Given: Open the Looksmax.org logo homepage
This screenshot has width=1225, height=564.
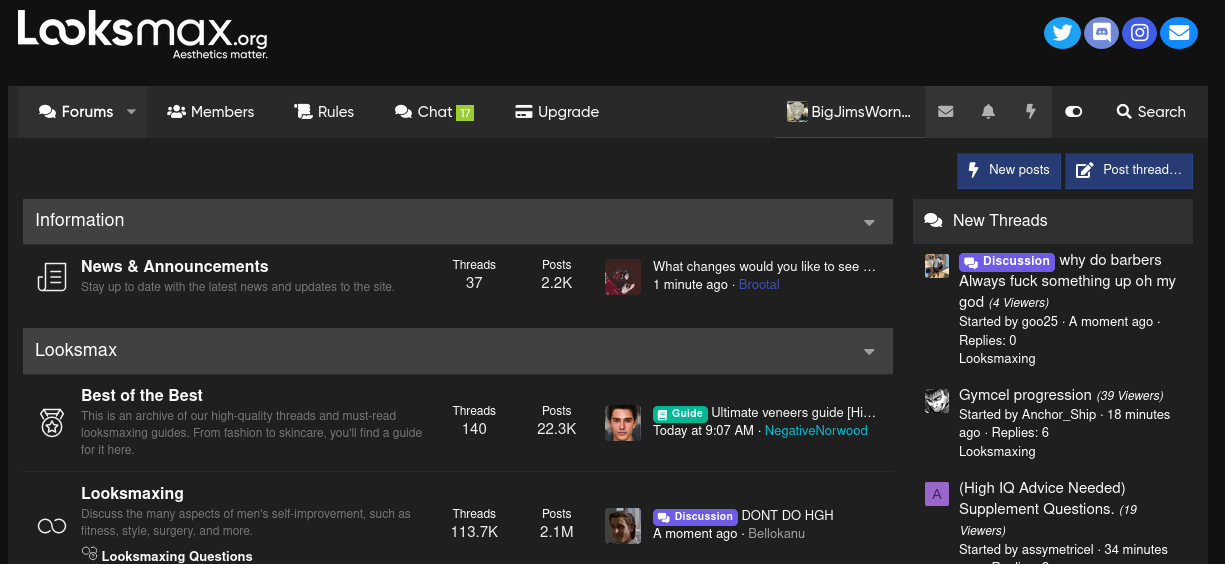Looking at the screenshot, I should point(142,33).
